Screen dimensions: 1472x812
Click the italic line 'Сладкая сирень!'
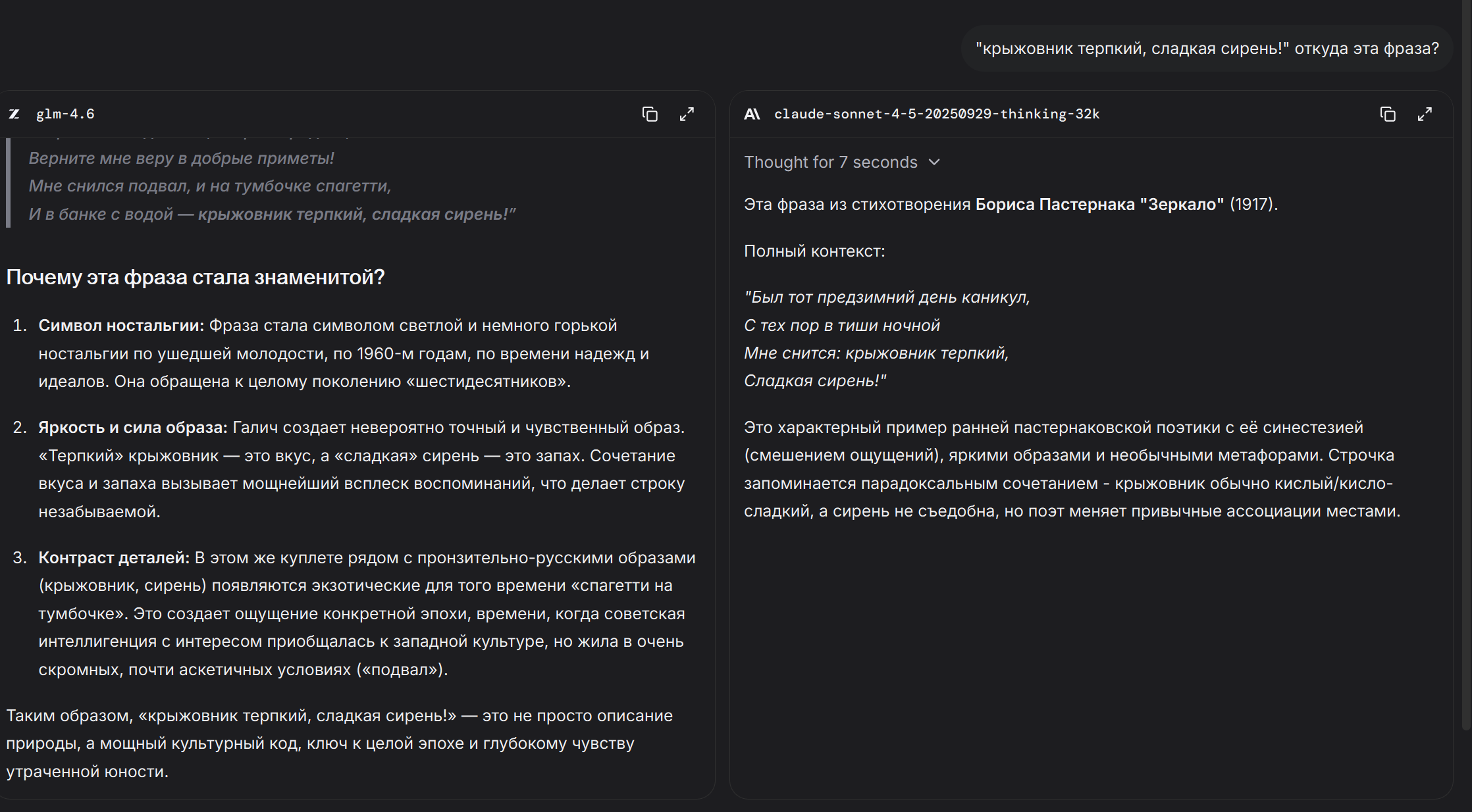814,381
